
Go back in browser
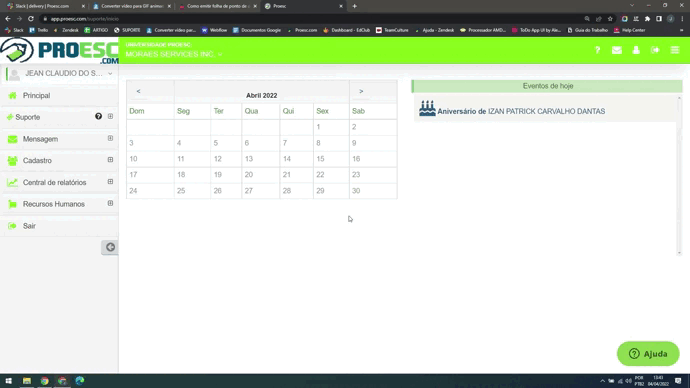pos(7,19)
